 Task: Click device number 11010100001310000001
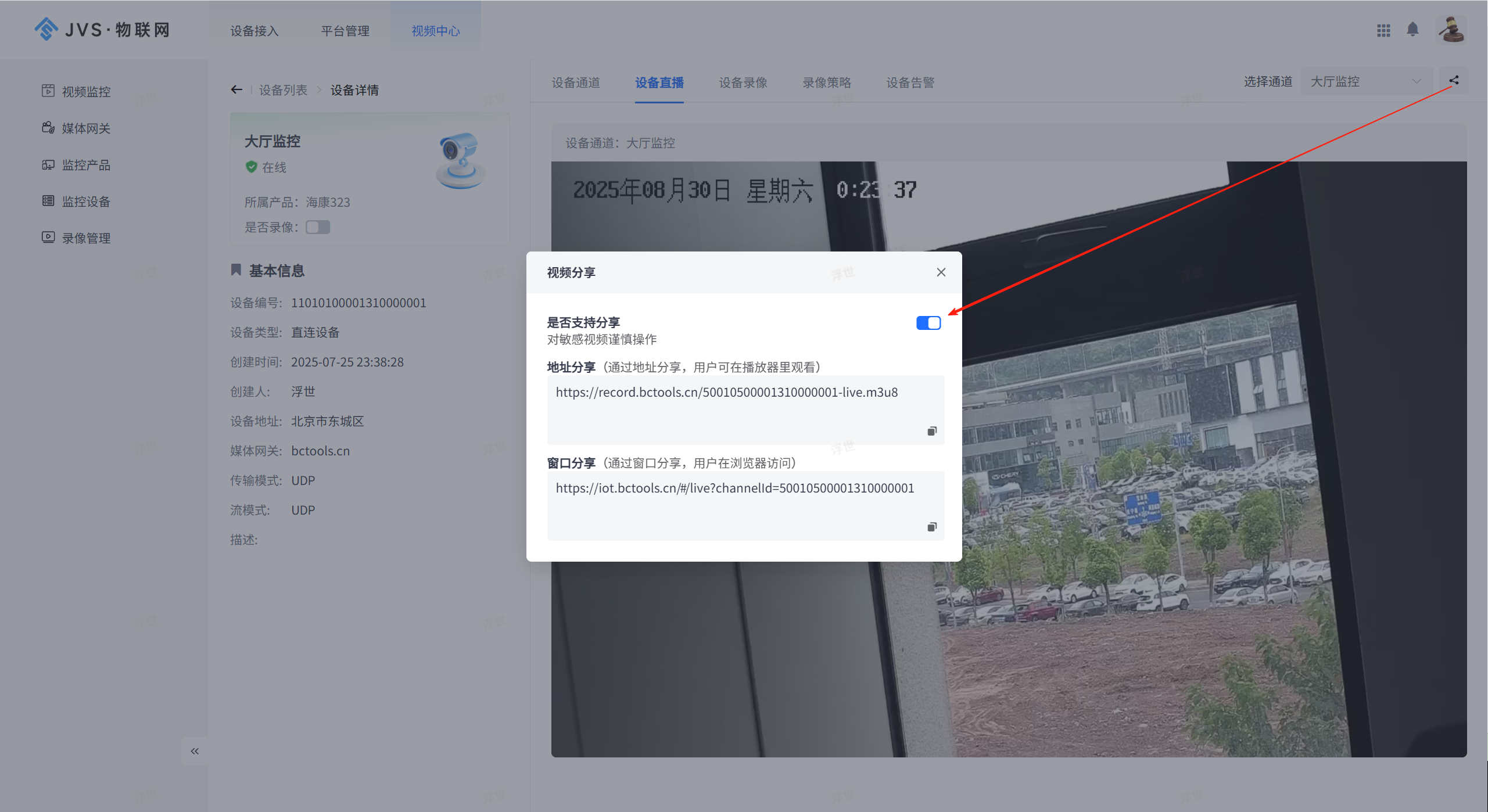tap(358, 303)
